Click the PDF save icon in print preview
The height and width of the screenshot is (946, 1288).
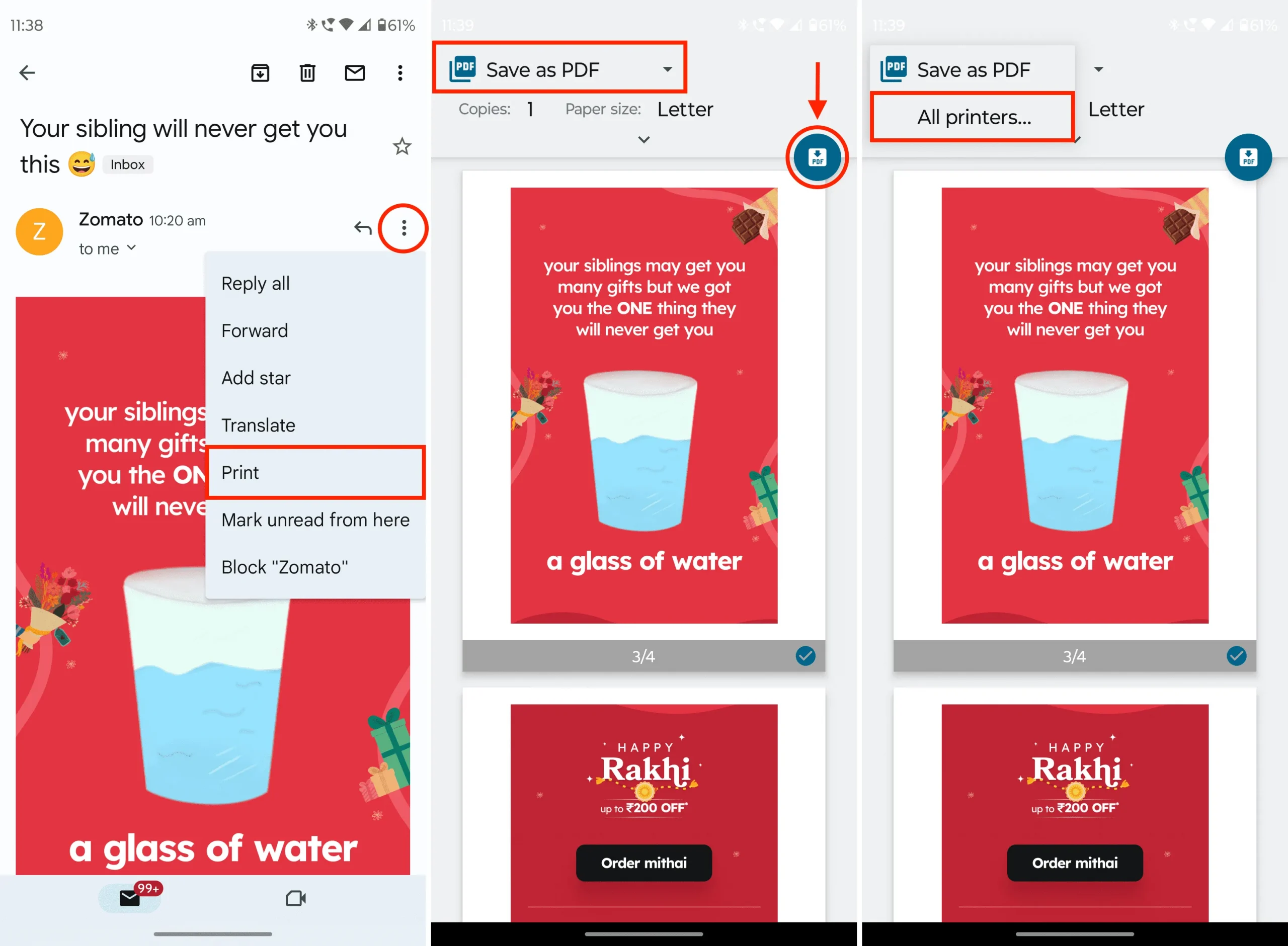820,157
